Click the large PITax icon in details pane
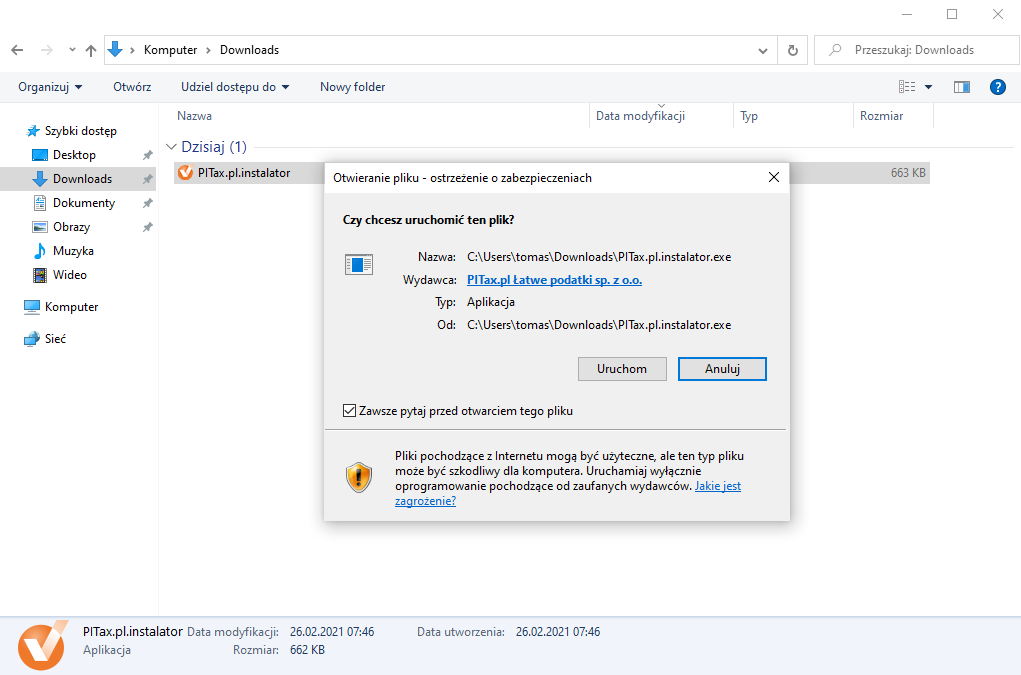Image resolution: width=1021 pixels, height=675 pixels. pos(42,645)
